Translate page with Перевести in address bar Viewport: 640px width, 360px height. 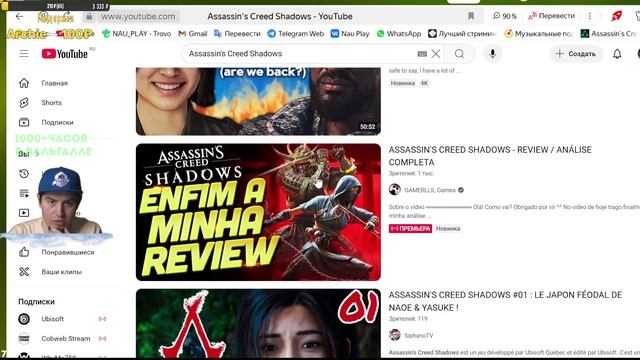coord(551,16)
